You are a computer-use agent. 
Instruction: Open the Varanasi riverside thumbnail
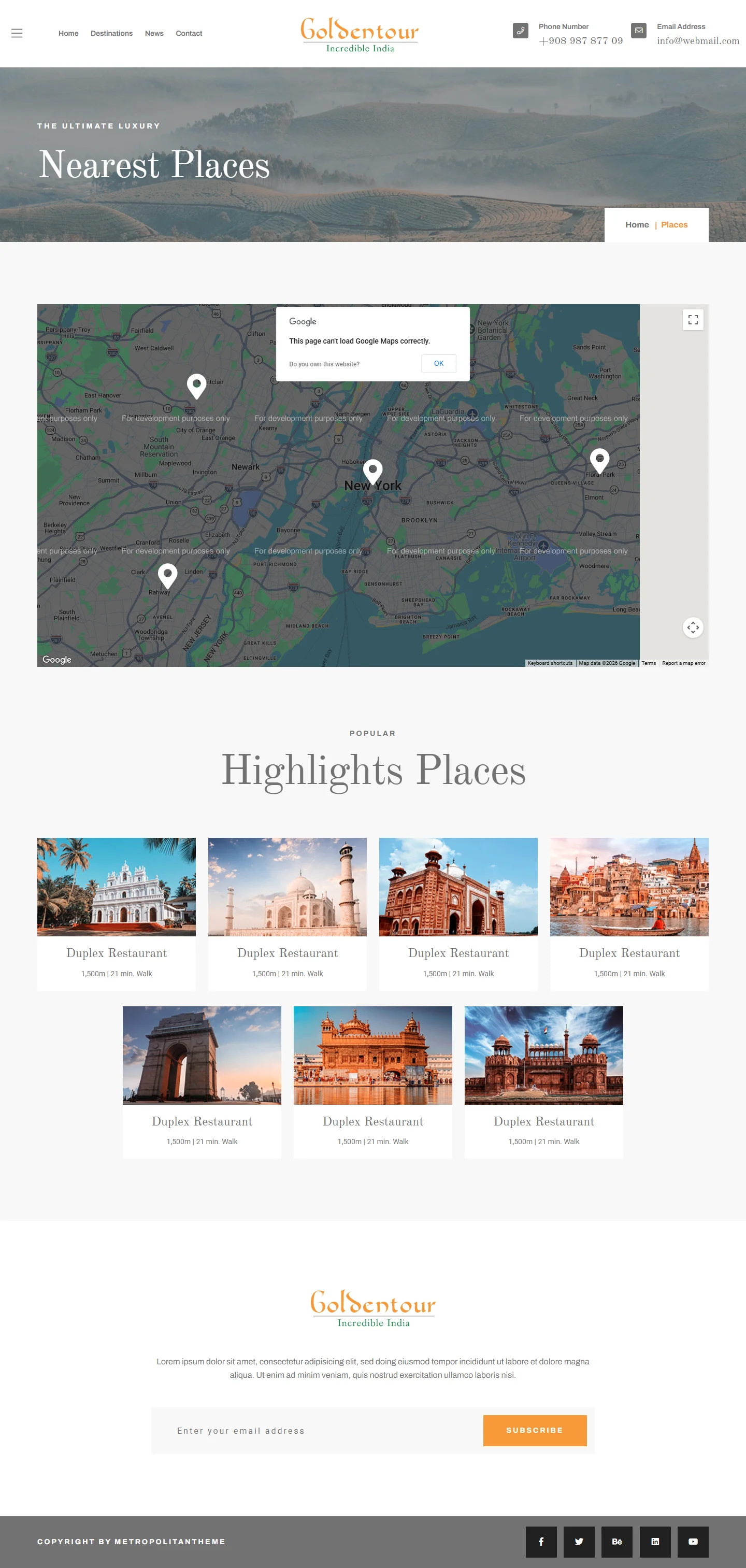coord(629,887)
